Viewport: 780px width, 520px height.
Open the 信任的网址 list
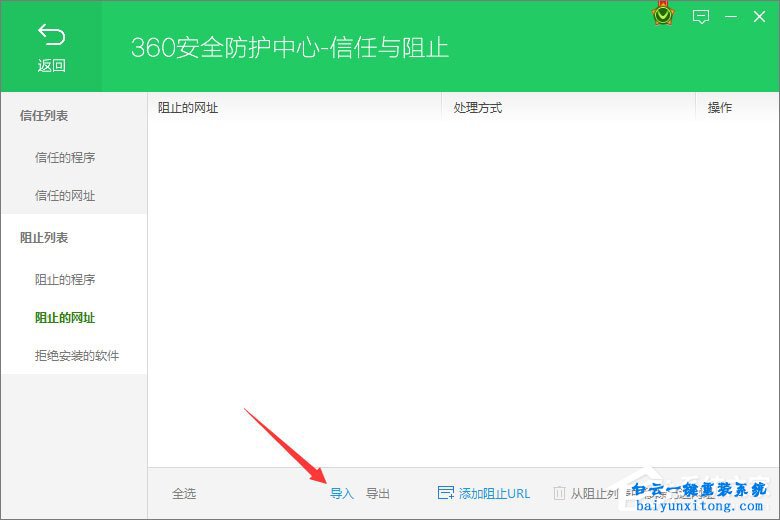point(65,196)
